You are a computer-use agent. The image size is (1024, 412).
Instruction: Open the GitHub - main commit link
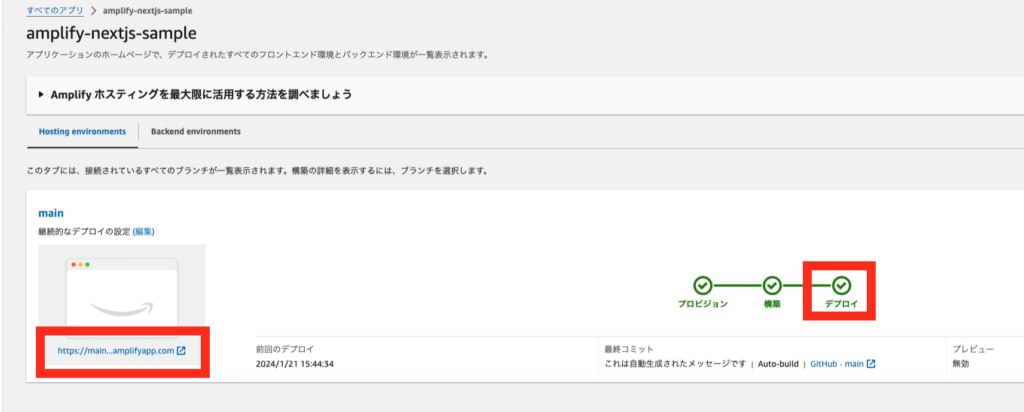pos(835,363)
